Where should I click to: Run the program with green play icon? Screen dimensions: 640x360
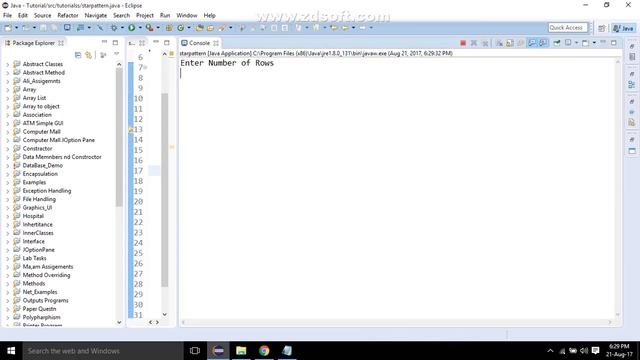click(131, 28)
